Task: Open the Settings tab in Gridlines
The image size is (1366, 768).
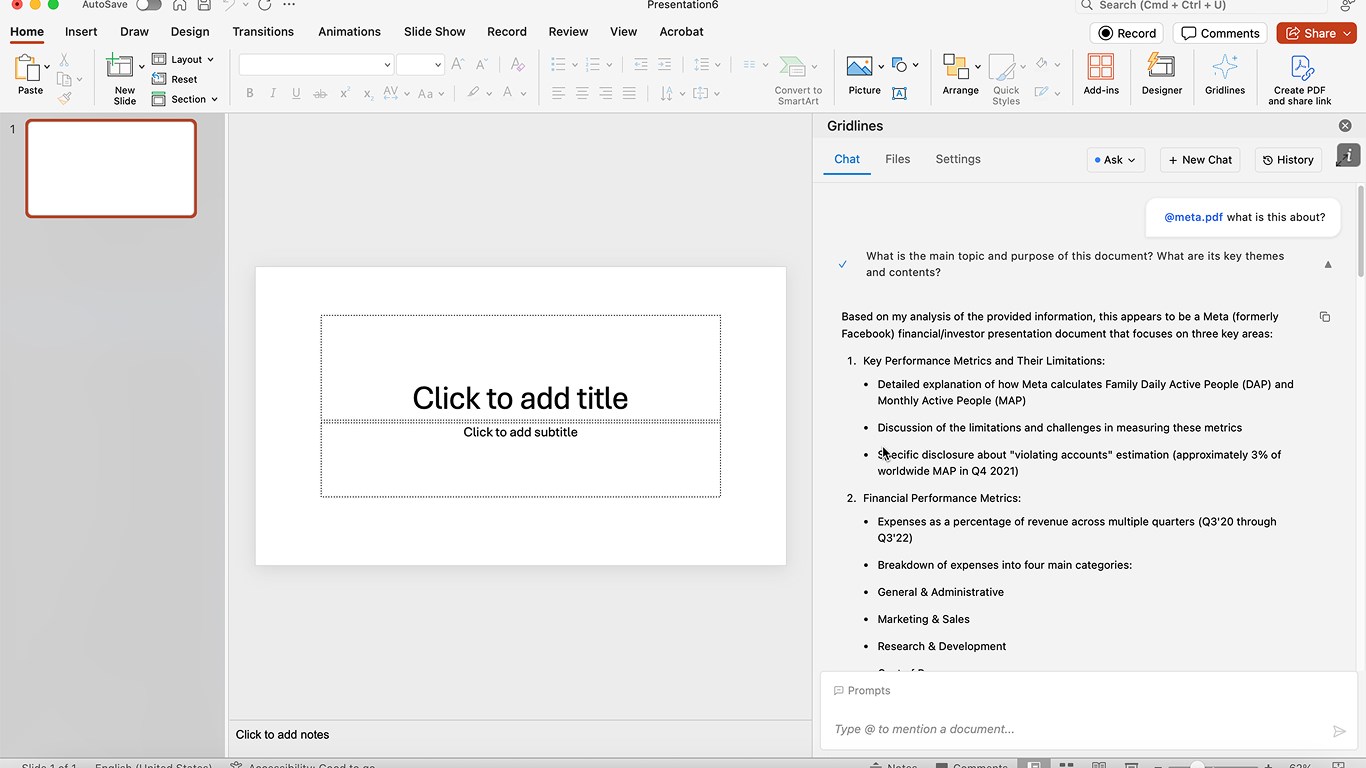Action: point(958,159)
